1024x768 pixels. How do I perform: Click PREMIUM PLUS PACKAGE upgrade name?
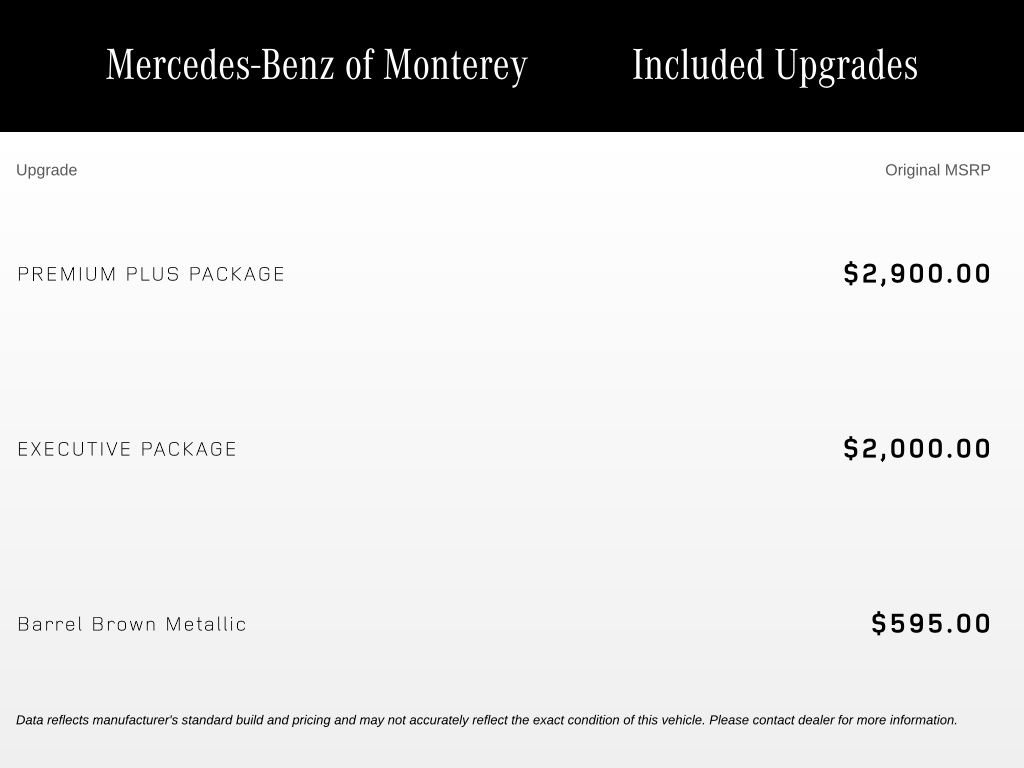151,274
